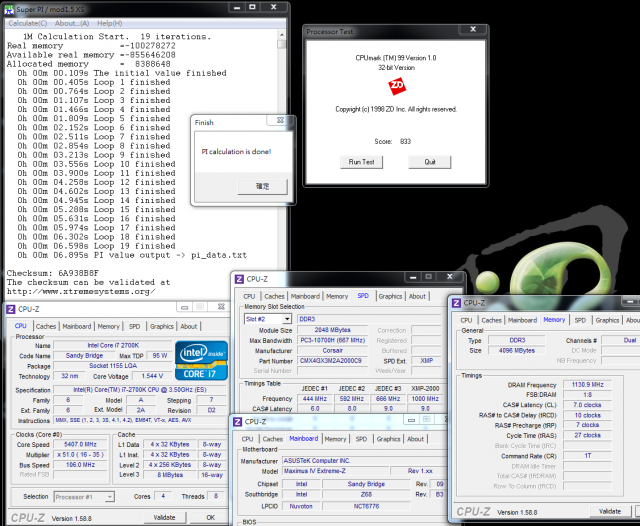Click the Manufacturer field Corsair
This screenshot has width=640, height=526.
(332, 351)
